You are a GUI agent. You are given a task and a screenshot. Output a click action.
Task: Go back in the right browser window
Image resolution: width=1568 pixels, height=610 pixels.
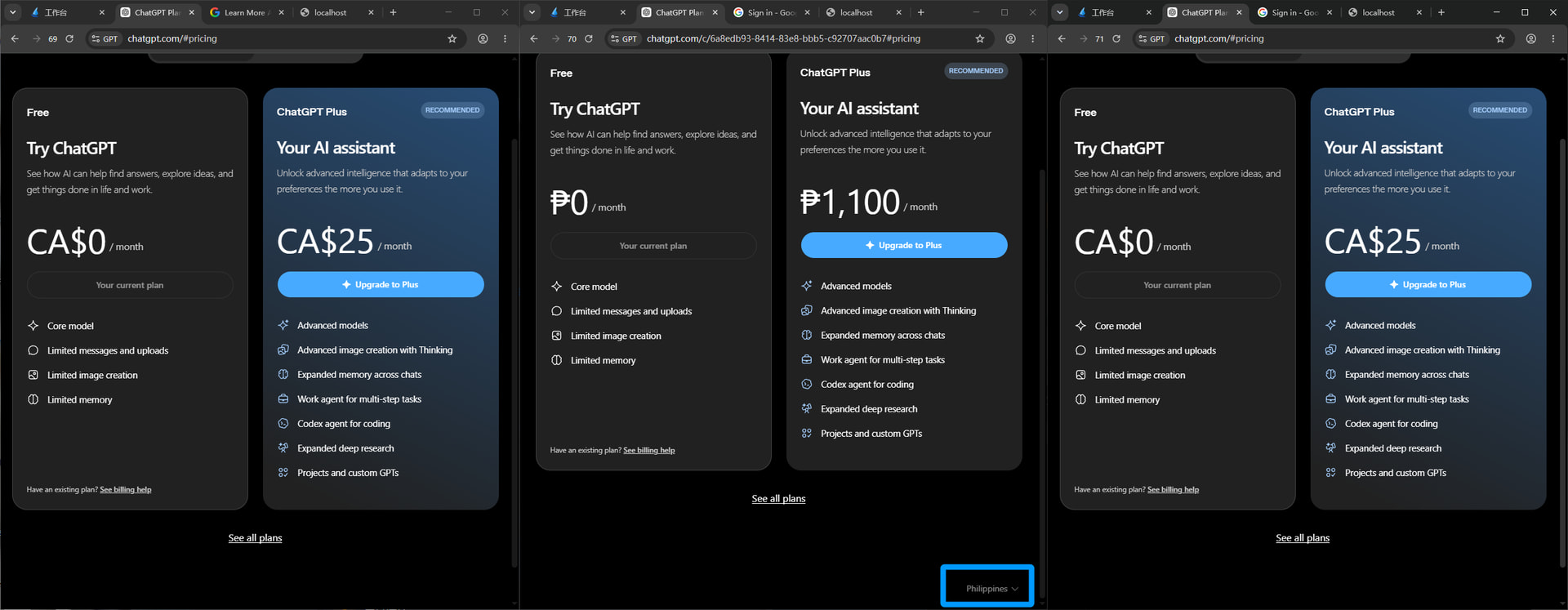pos(1062,38)
